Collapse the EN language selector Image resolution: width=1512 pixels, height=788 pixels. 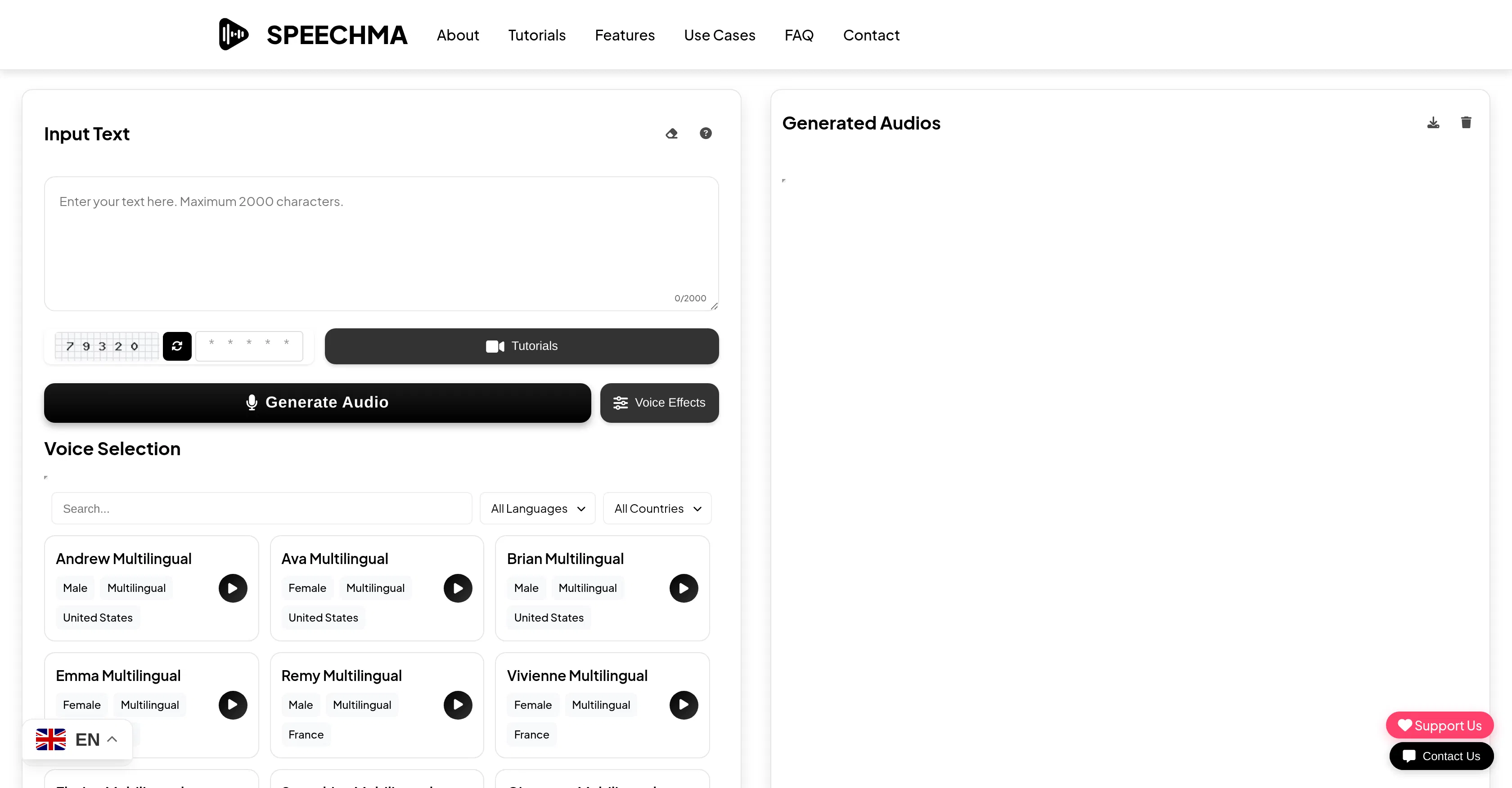[x=112, y=739]
